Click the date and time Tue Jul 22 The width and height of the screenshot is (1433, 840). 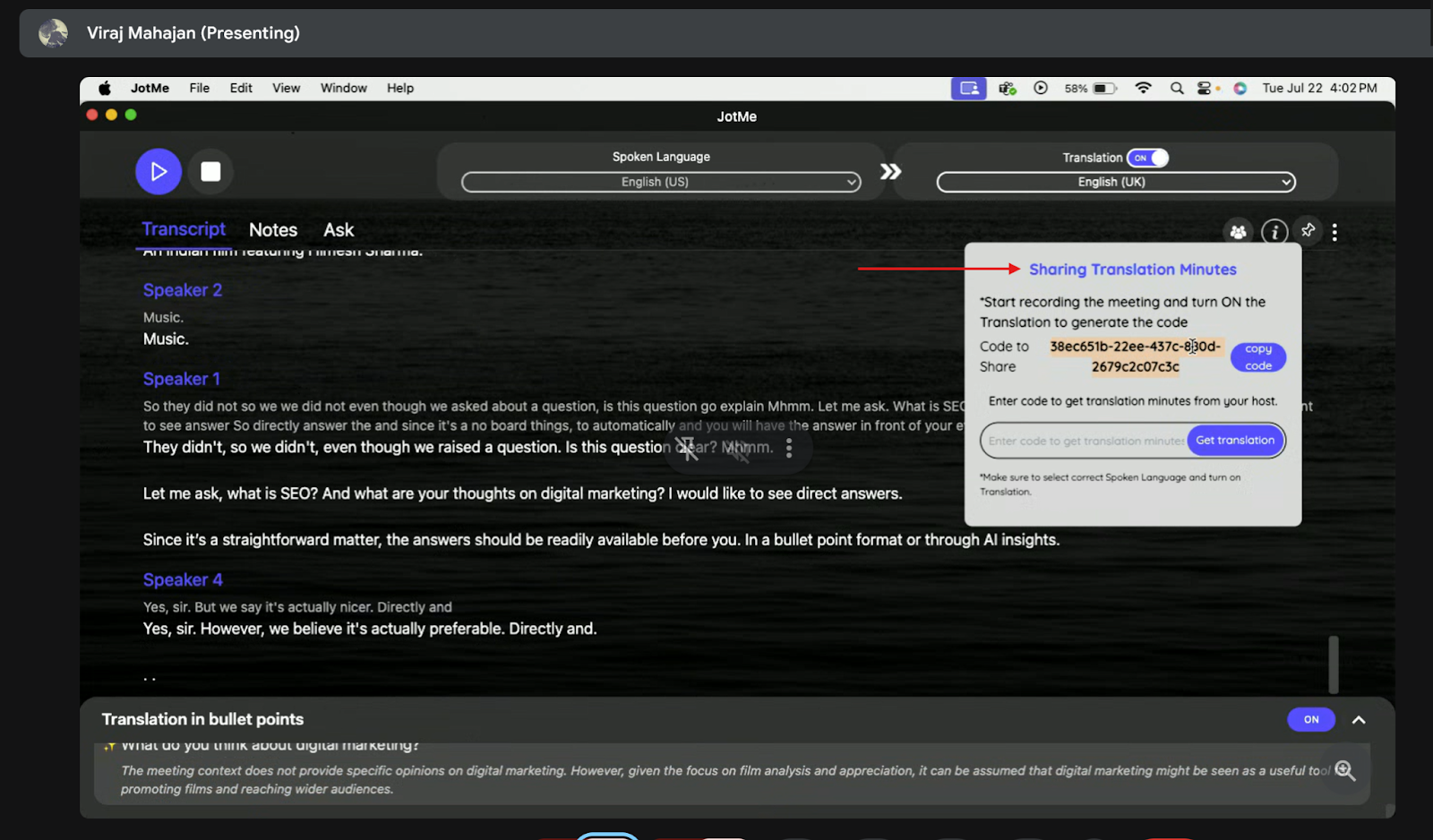pyautogui.click(x=1319, y=88)
